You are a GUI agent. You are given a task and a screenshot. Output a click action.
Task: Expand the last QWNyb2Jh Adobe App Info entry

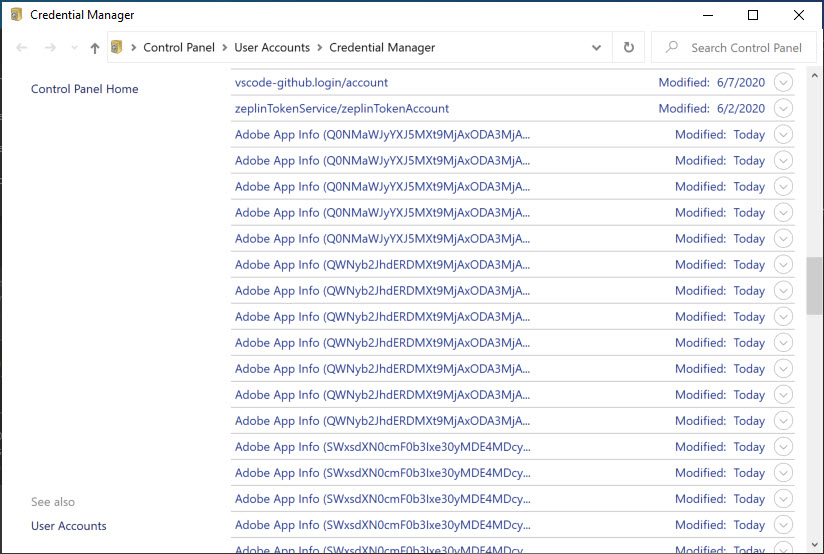(x=783, y=420)
